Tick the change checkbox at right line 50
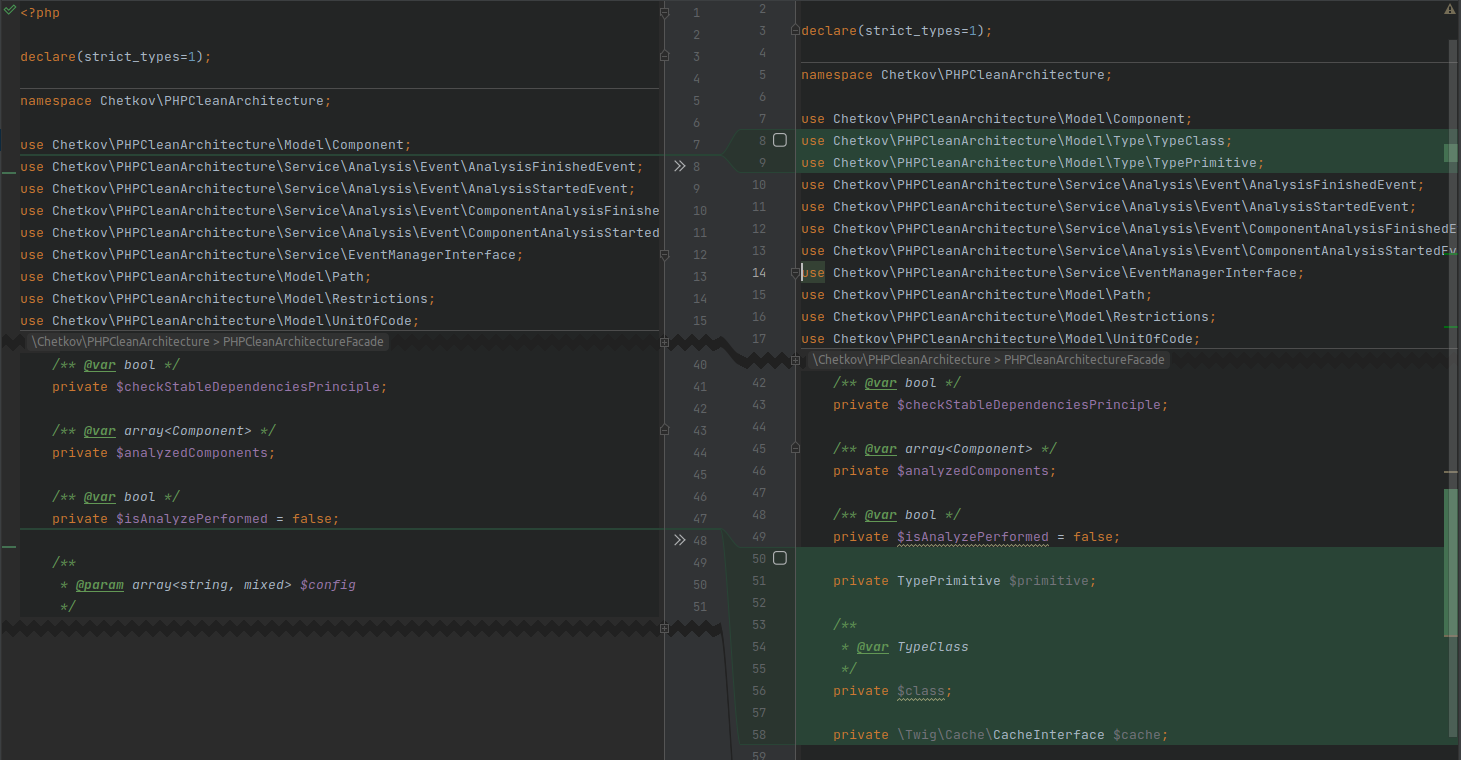Image resolution: width=1461 pixels, height=760 pixels. click(780, 558)
